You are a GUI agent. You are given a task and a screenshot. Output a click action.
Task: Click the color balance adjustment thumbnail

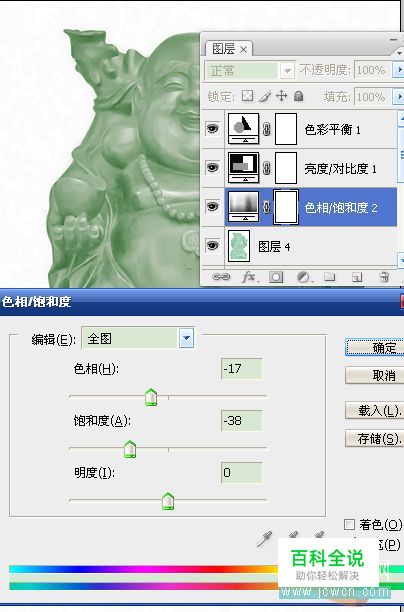[x=243, y=129]
